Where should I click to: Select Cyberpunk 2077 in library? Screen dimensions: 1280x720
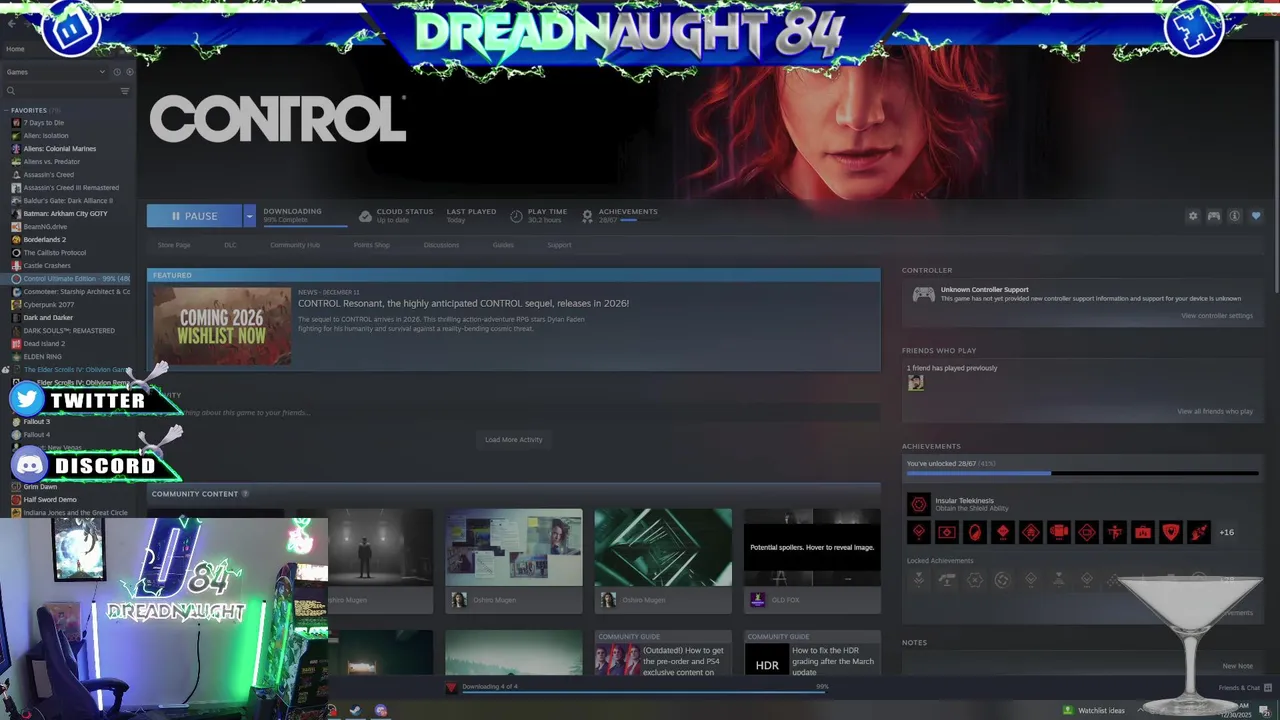pyautogui.click(x=49, y=305)
